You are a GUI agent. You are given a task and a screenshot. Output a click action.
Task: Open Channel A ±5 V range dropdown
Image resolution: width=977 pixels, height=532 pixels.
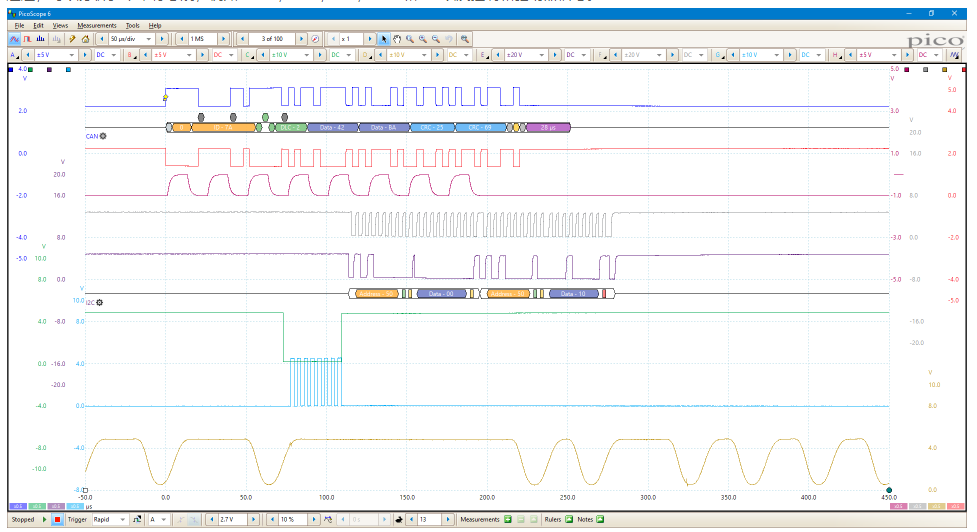(54, 55)
